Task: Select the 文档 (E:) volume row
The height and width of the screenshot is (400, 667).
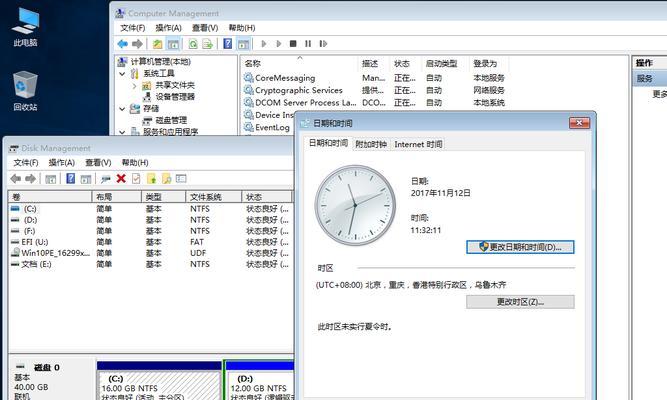Action: [x=151, y=264]
